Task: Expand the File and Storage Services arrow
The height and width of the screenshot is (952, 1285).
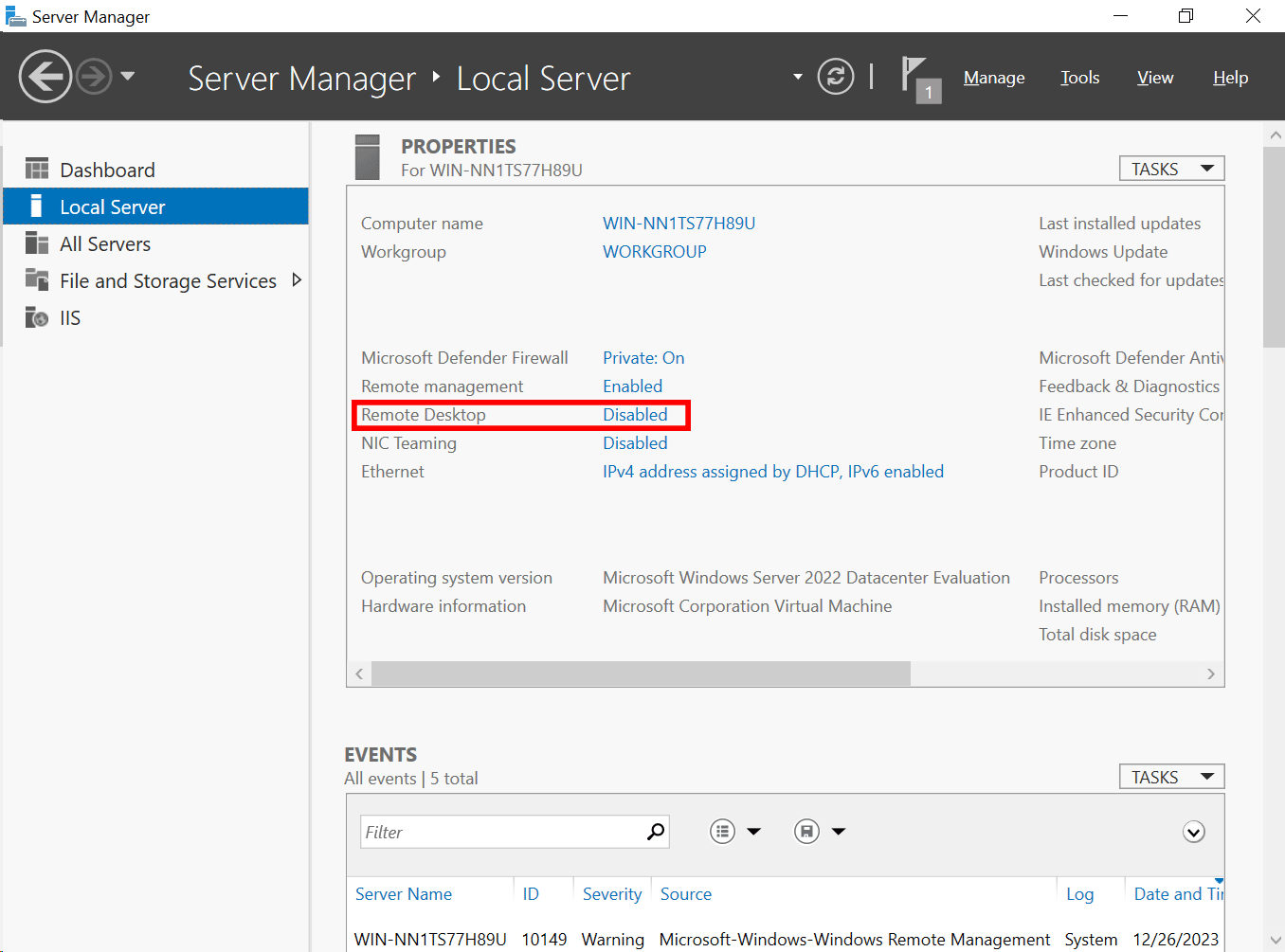Action: pos(297,280)
